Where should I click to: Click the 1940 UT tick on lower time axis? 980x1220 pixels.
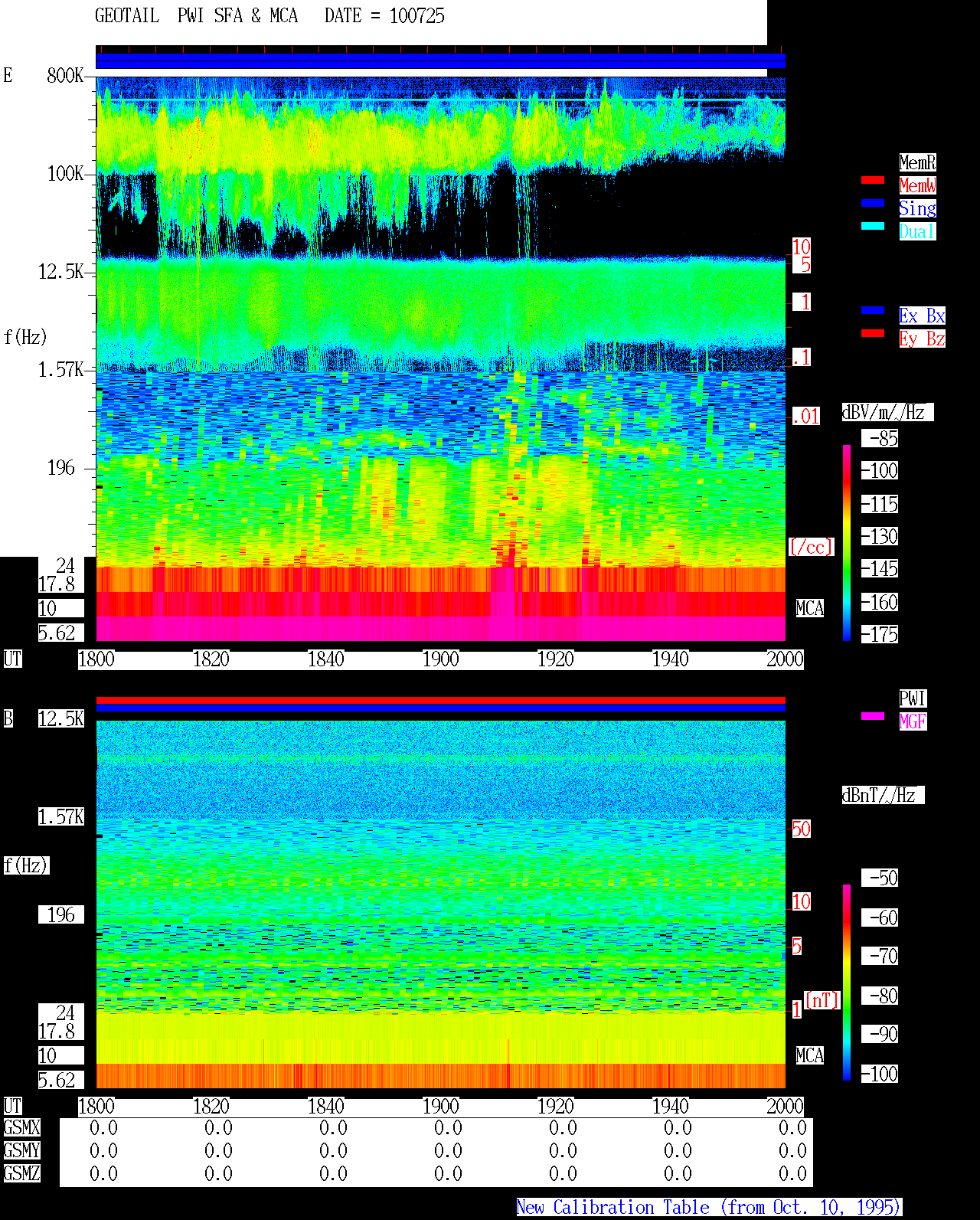pyautogui.click(x=671, y=1107)
